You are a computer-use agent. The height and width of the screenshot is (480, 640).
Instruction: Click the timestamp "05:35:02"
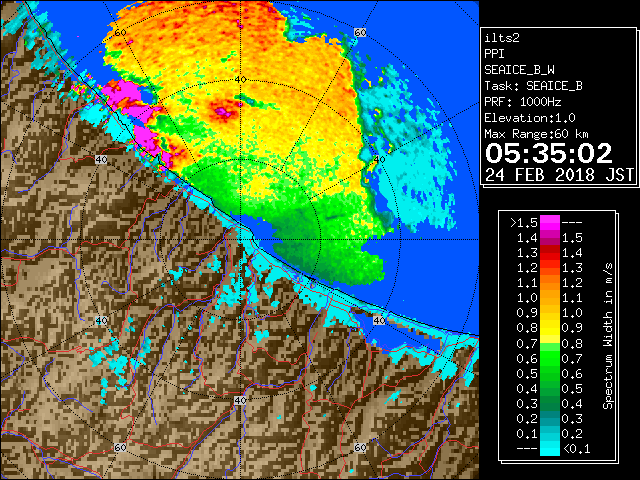point(549,153)
